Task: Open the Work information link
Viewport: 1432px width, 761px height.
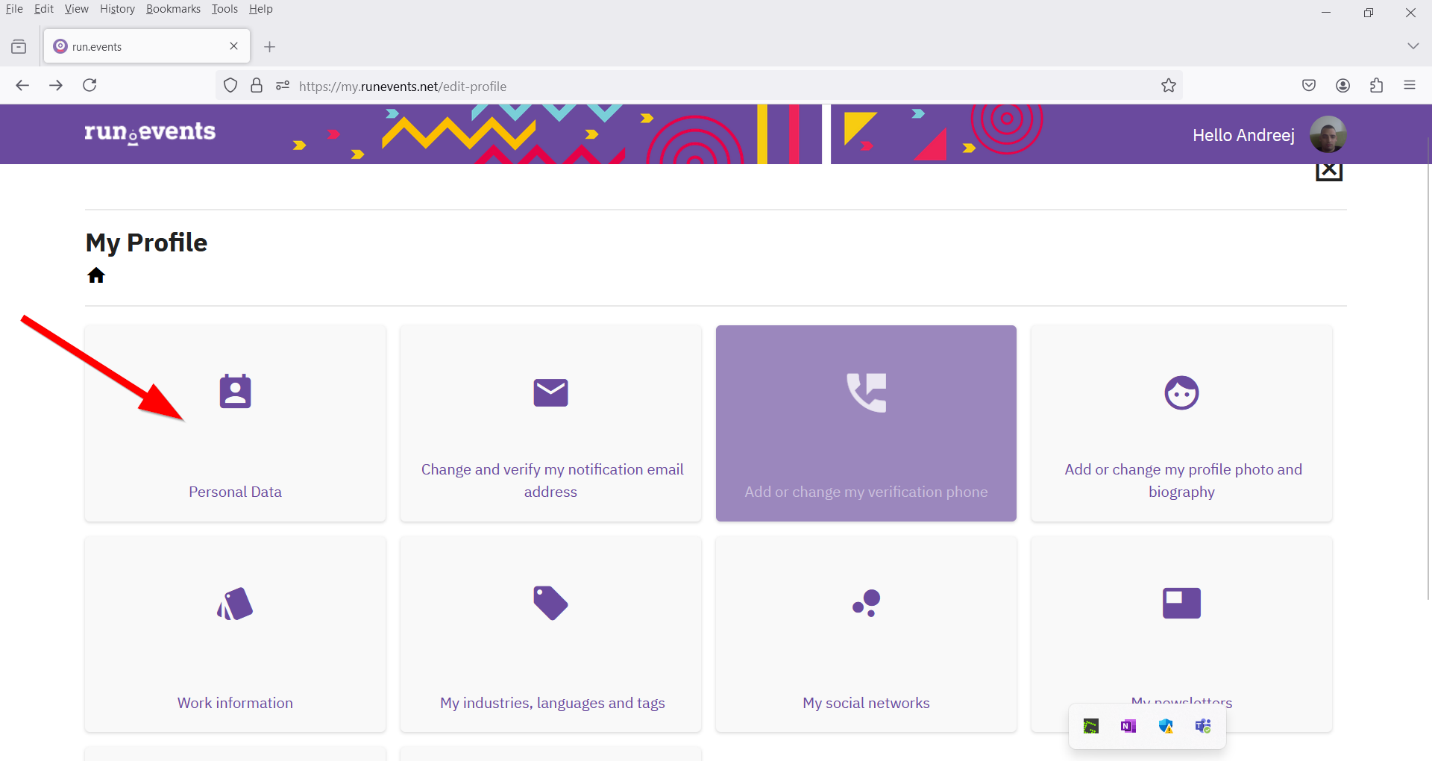Action: pyautogui.click(x=235, y=703)
